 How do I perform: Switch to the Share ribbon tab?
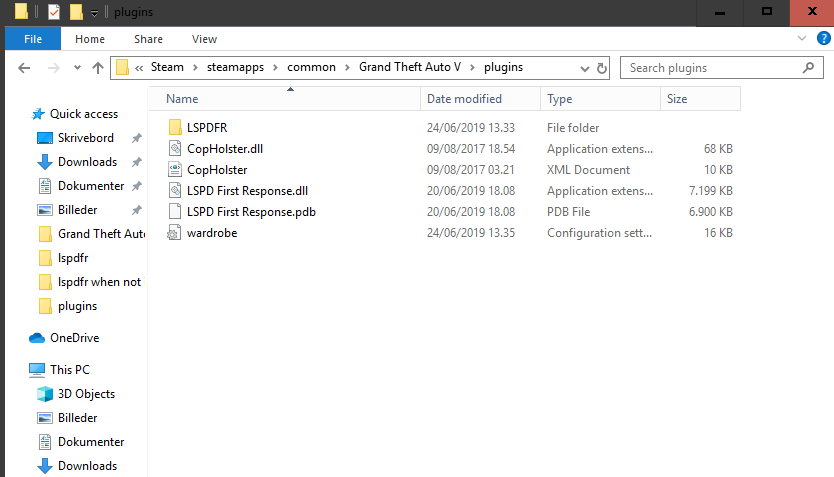click(x=148, y=39)
